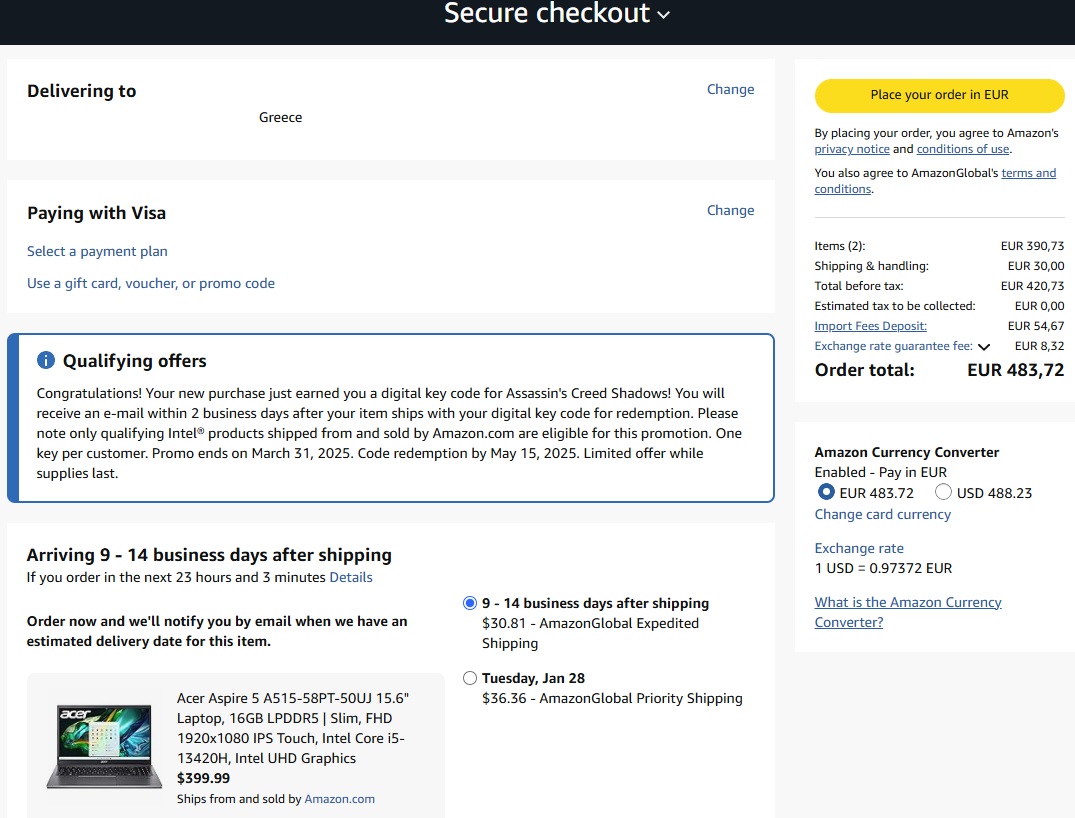Click the Paying with Visa heading
Viewport: 1075px width, 818px height.
(x=97, y=213)
